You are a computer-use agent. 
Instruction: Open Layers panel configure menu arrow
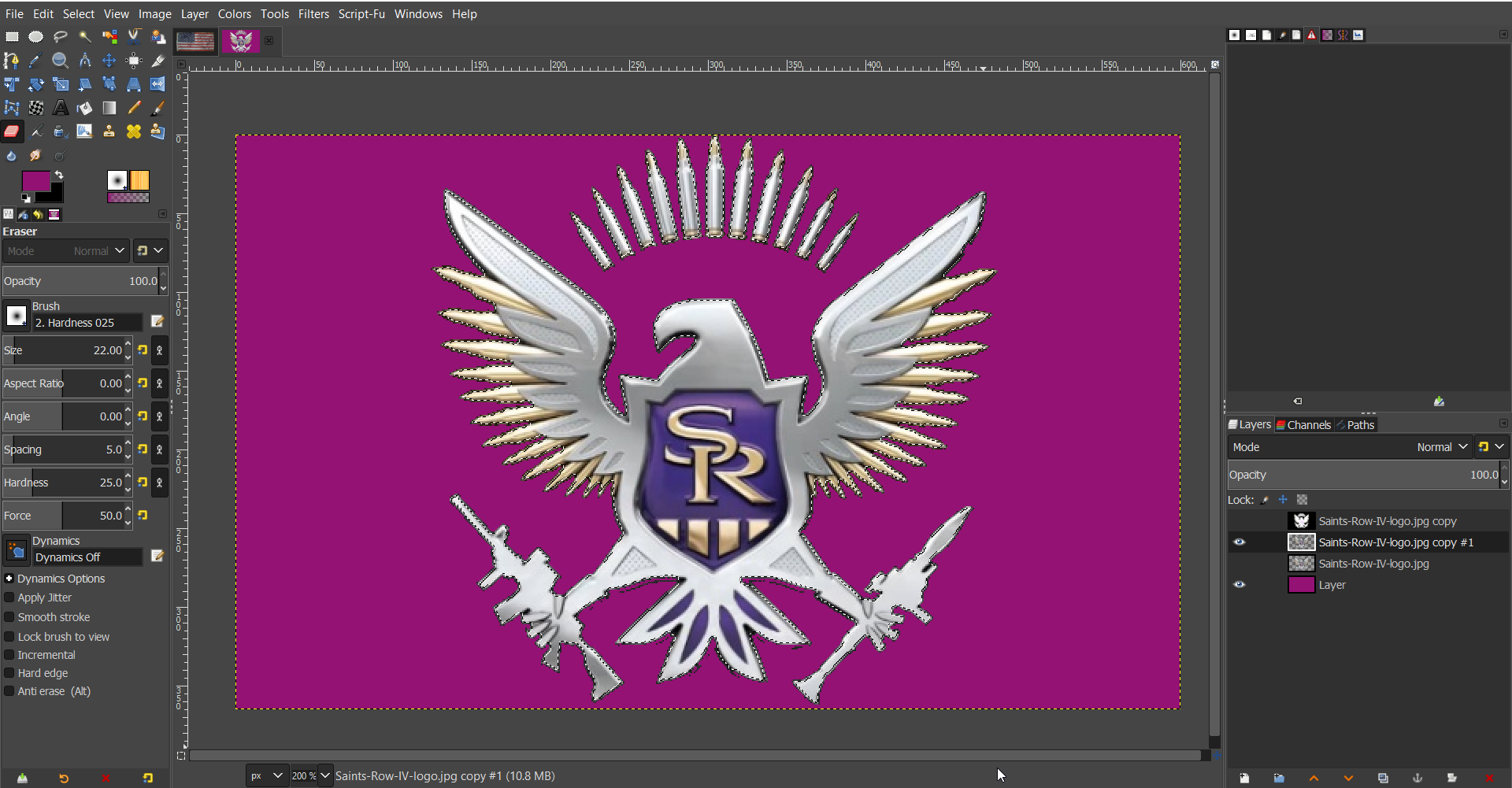click(1503, 424)
